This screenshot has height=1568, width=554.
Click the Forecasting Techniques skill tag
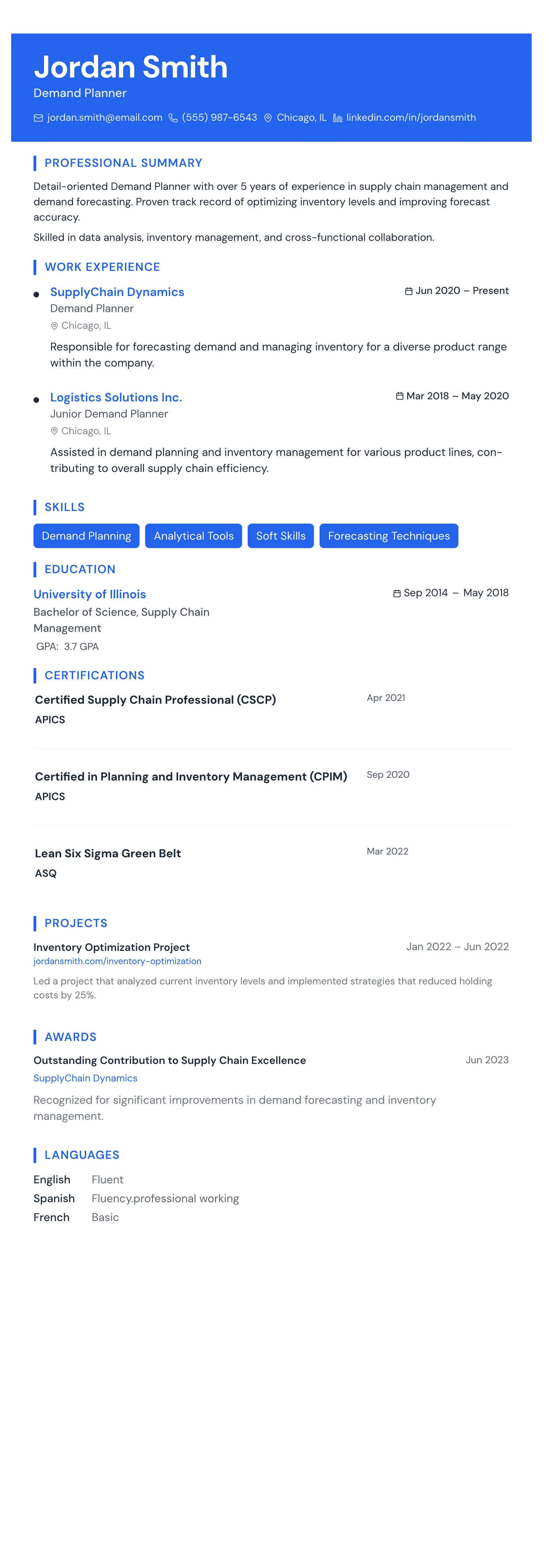coord(389,536)
